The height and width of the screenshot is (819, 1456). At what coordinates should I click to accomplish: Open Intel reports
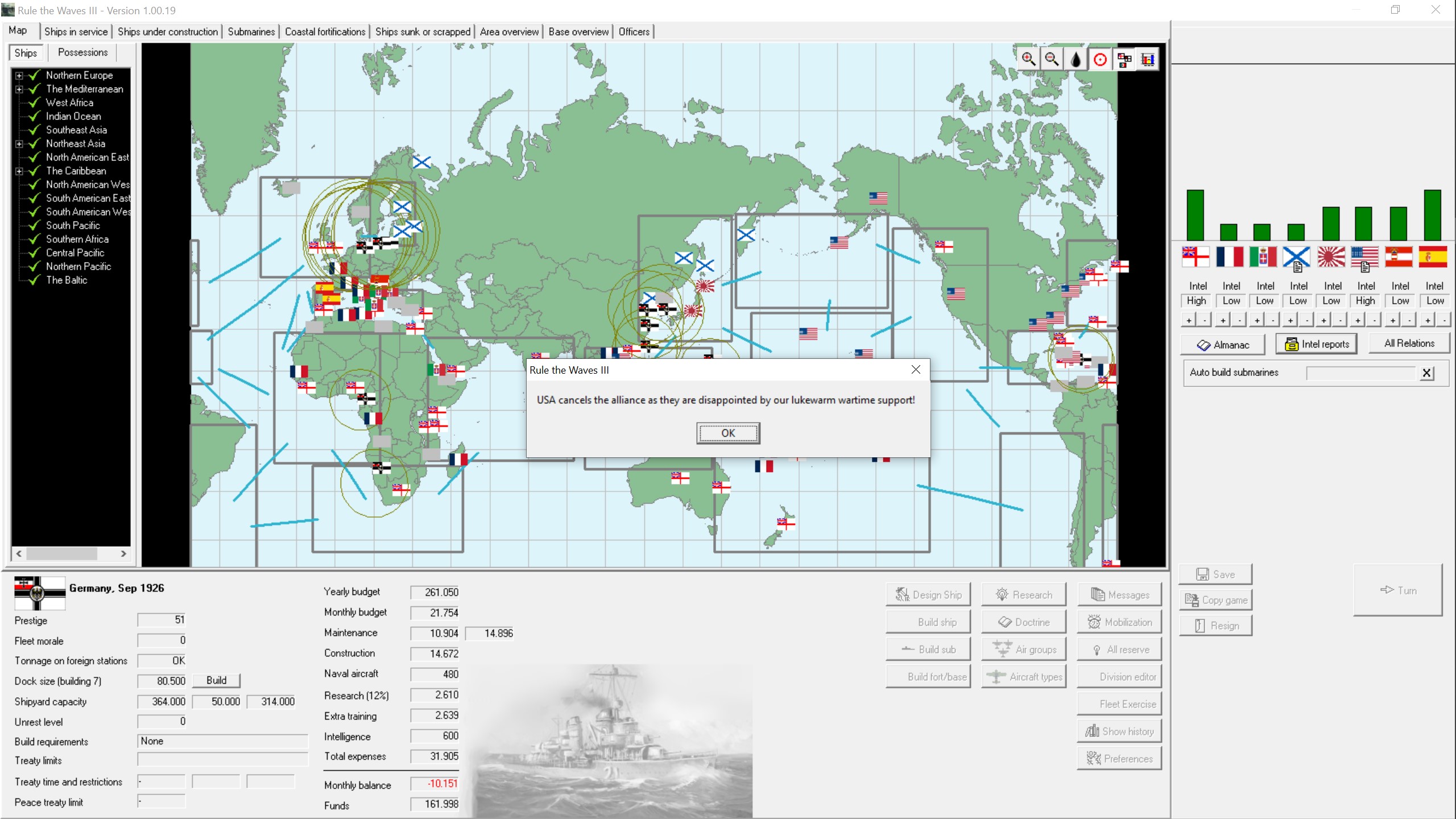[x=1317, y=344]
